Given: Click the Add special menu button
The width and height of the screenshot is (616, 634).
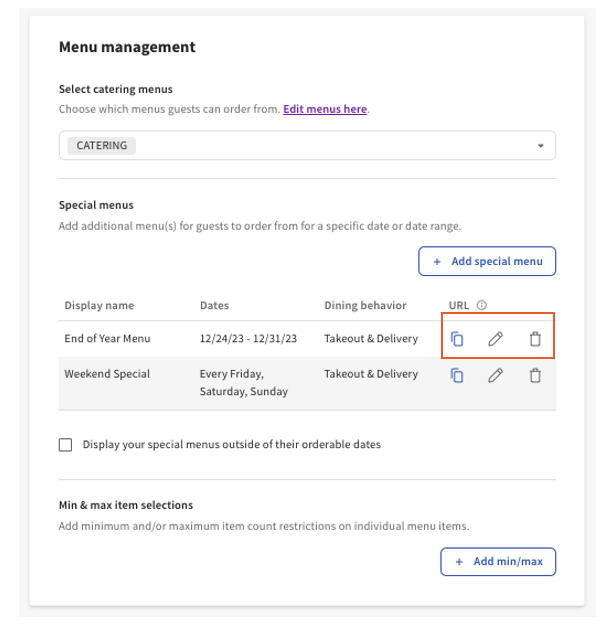Looking at the screenshot, I should click(487, 261).
